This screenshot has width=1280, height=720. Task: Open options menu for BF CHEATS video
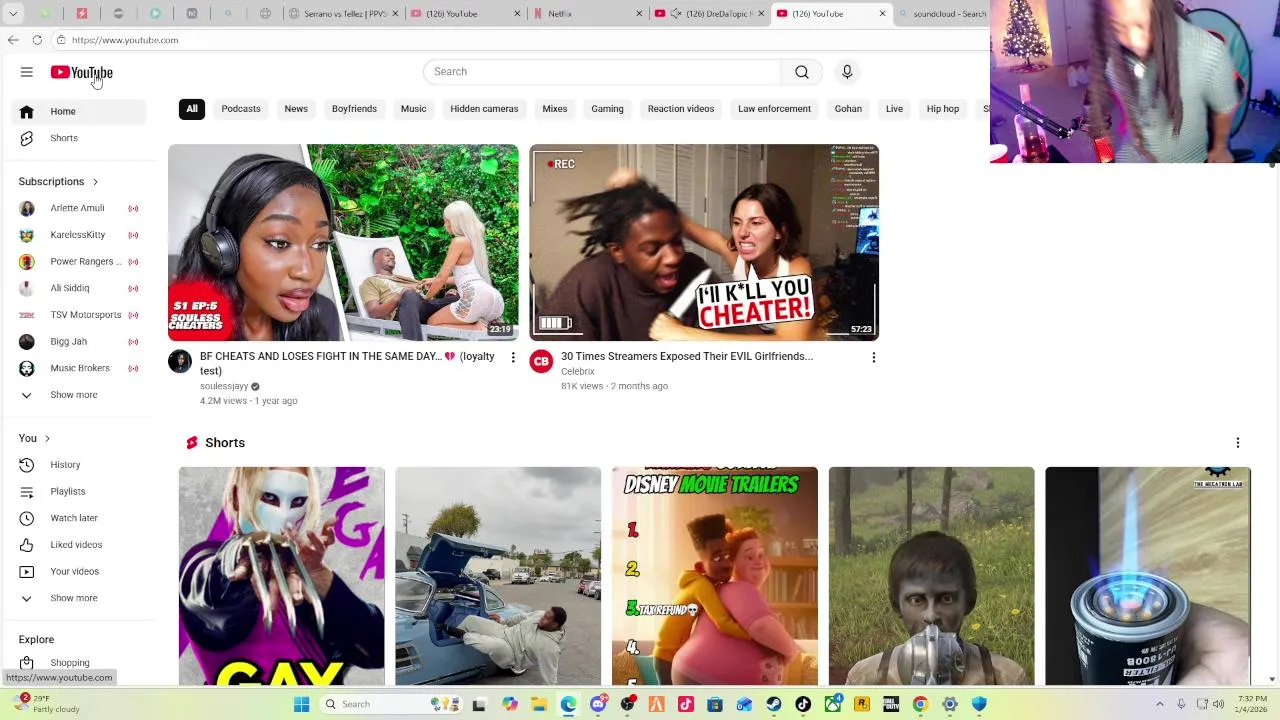click(513, 357)
